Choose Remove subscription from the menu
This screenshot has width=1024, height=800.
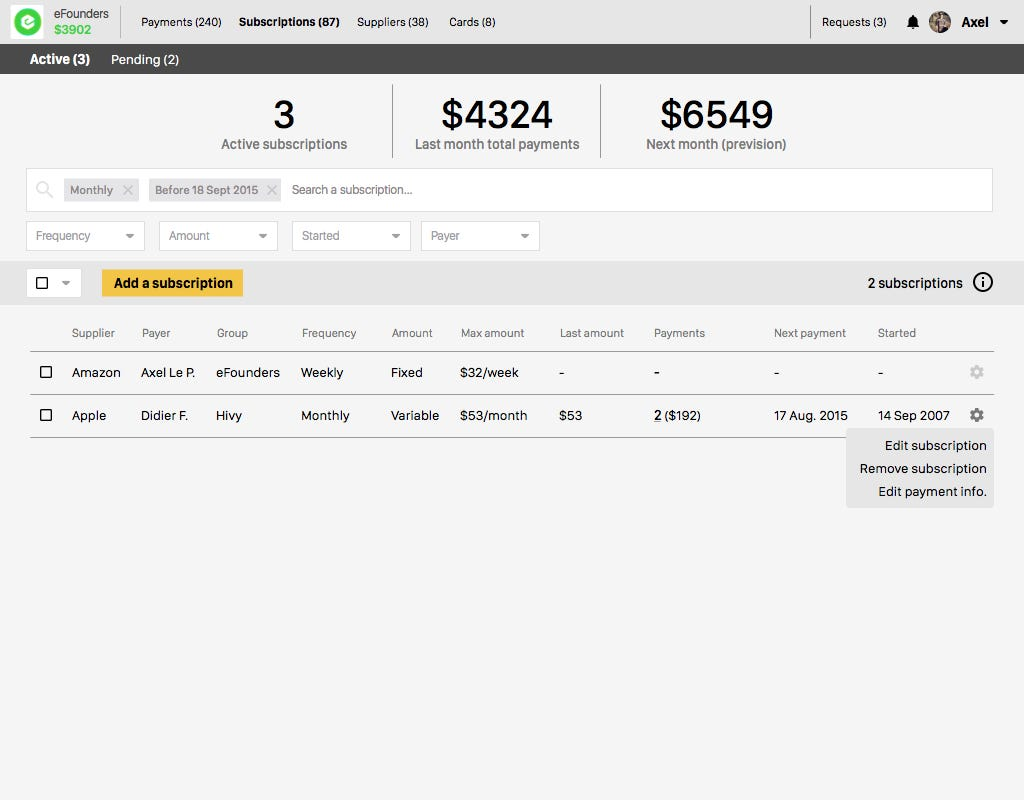point(922,468)
